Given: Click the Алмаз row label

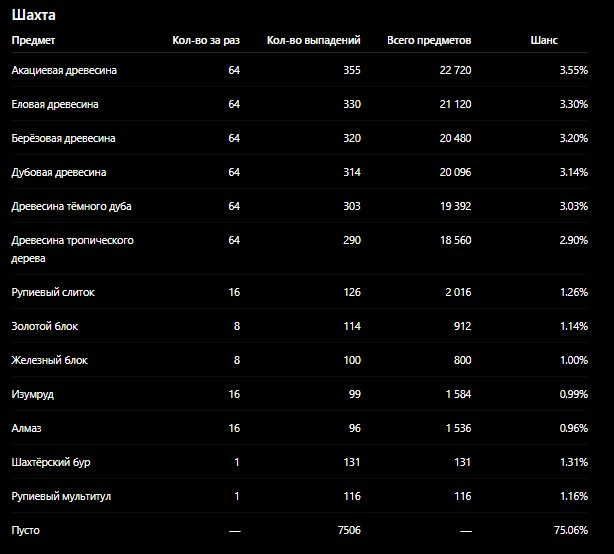Looking at the screenshot, I should (26, 428).
